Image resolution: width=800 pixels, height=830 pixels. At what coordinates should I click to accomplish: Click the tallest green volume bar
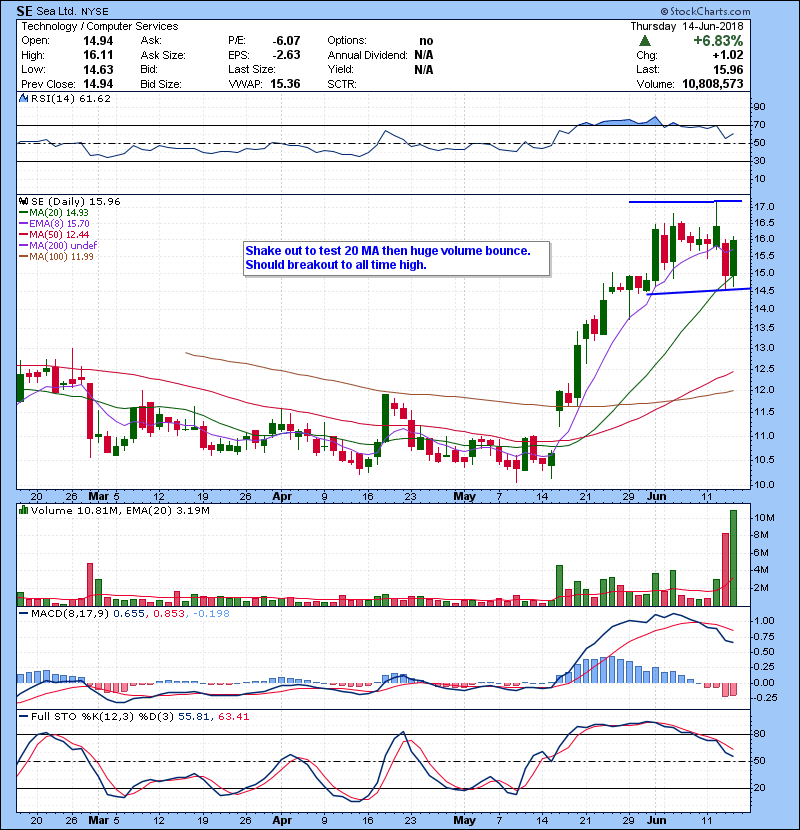[733, 558]
